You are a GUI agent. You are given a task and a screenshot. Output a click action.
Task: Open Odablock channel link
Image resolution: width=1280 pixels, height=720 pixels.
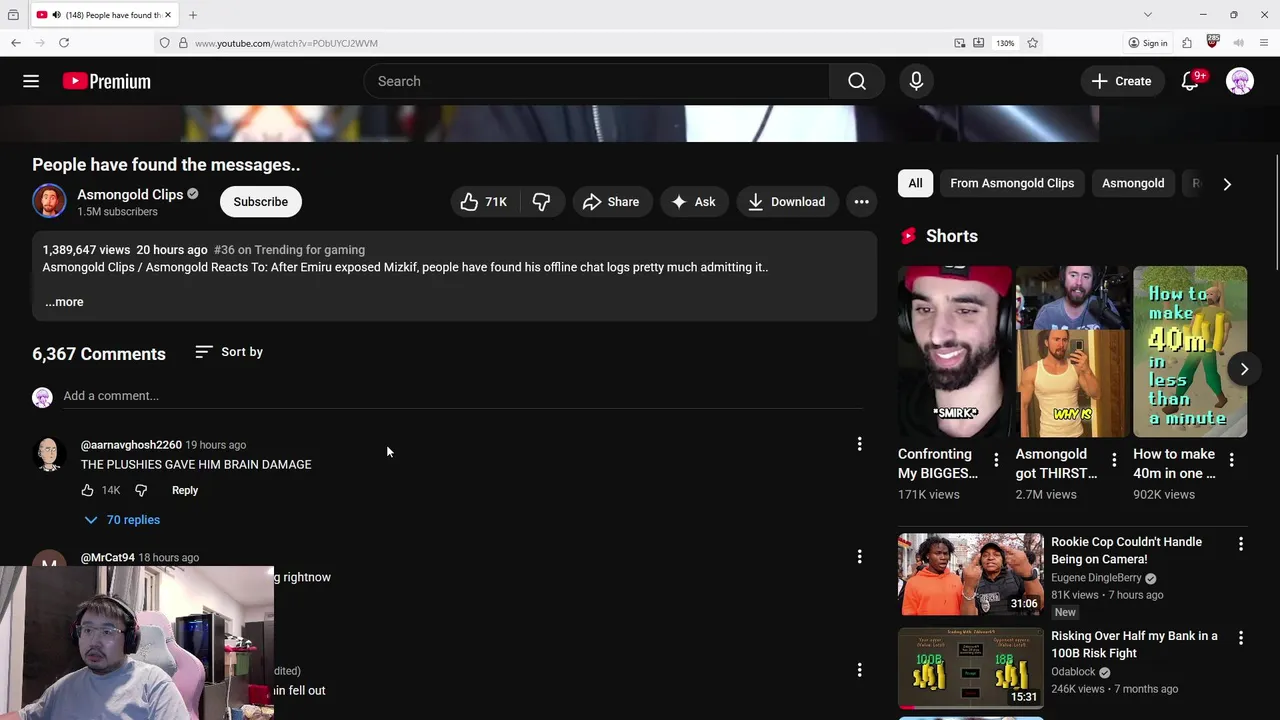click(x=1073, y=672)
